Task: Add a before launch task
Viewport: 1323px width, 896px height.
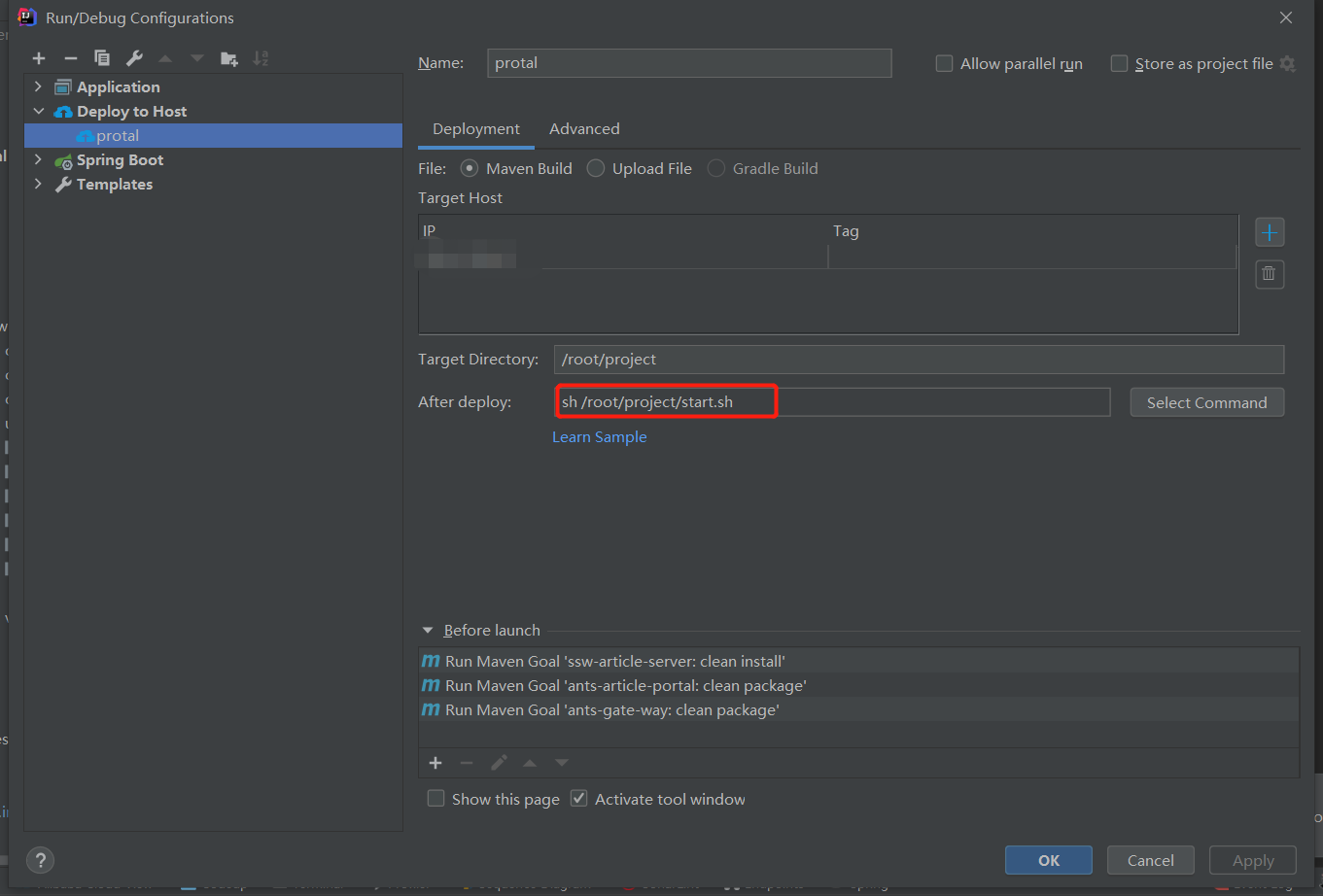Action: tap(435, 763)
